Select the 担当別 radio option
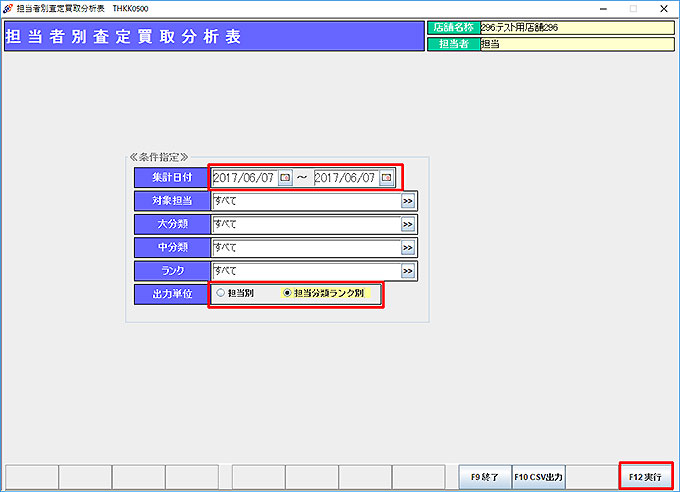680x492 pixels. coord(235,293)
